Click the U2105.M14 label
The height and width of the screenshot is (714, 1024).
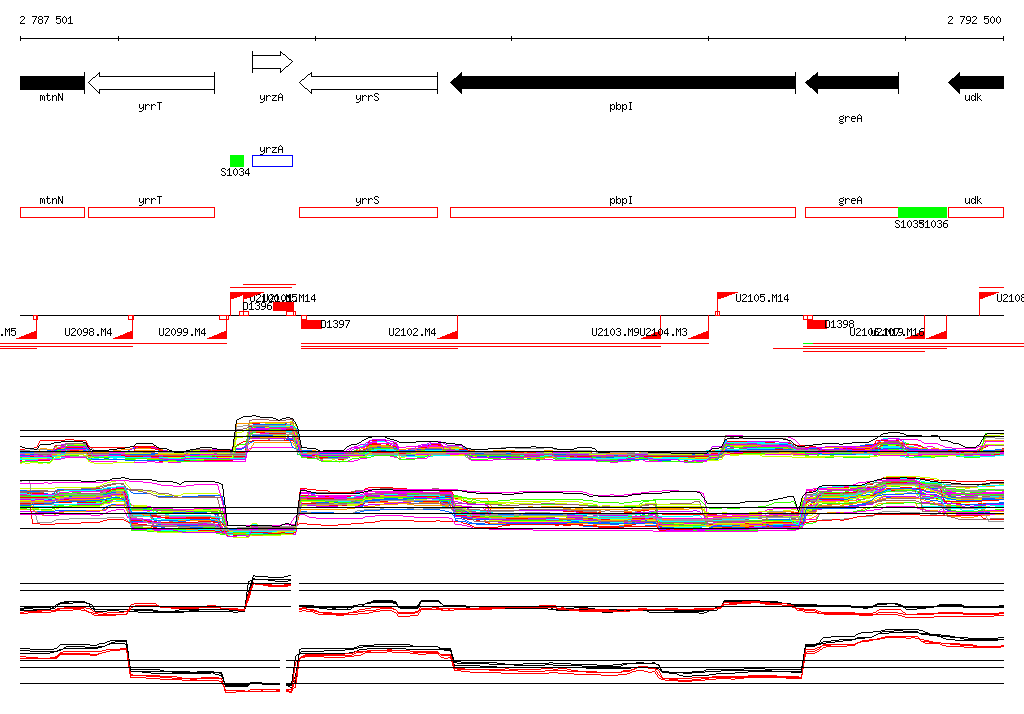(x=762, y=299)
